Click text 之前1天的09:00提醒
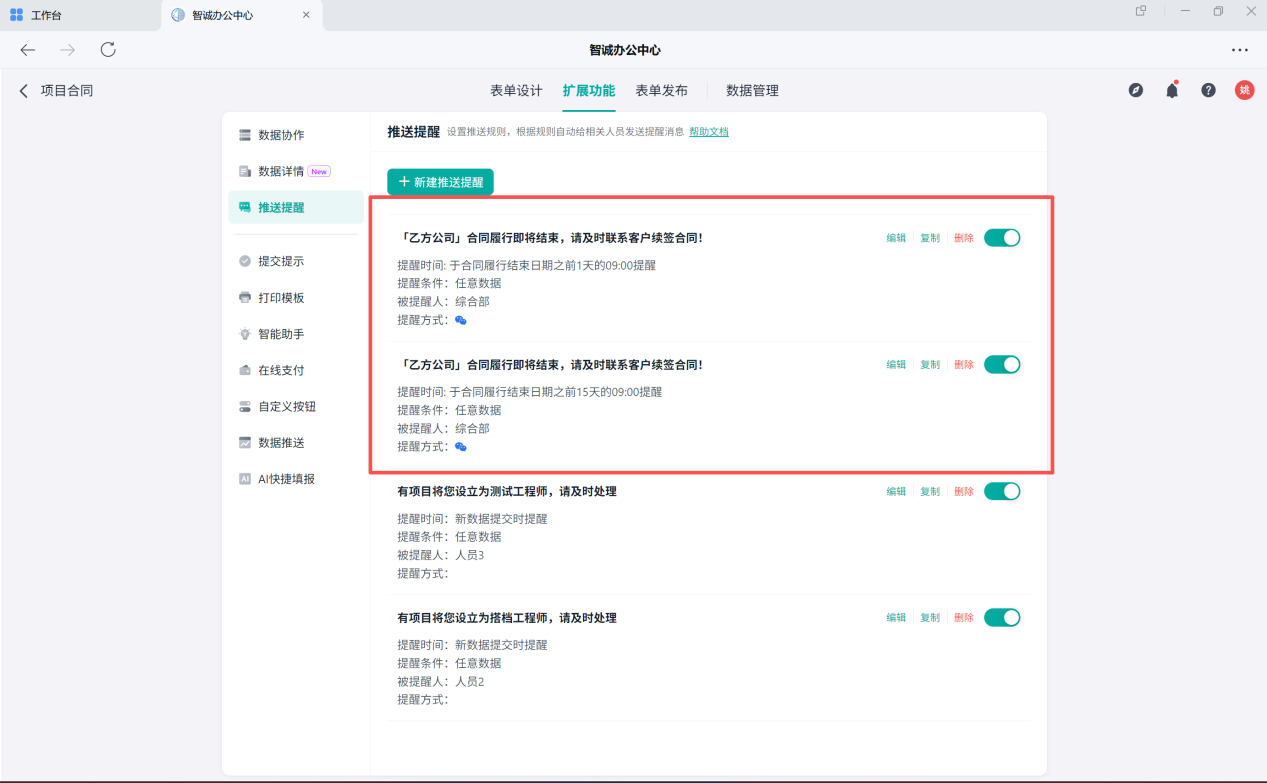 [605, 266]
